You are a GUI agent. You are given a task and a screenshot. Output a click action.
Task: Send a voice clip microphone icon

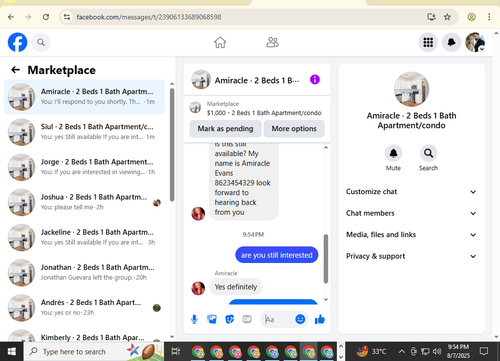(x=194, y=319)
